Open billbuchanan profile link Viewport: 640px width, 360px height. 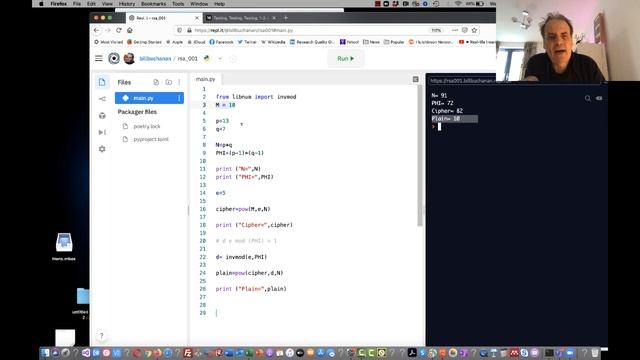point(155,59)
